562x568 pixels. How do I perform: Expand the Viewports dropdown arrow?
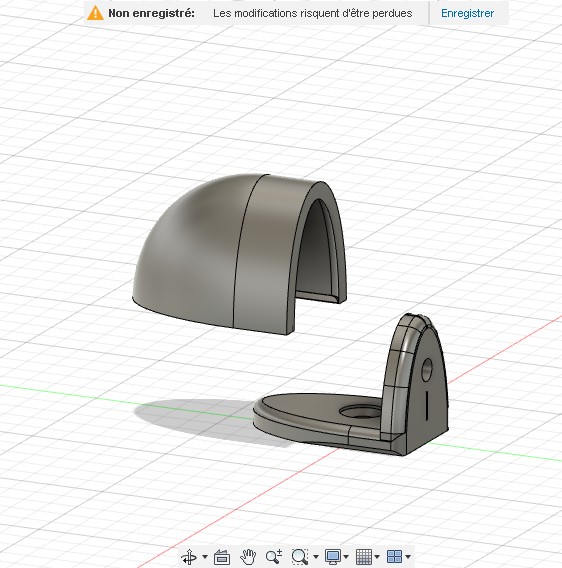408,556
